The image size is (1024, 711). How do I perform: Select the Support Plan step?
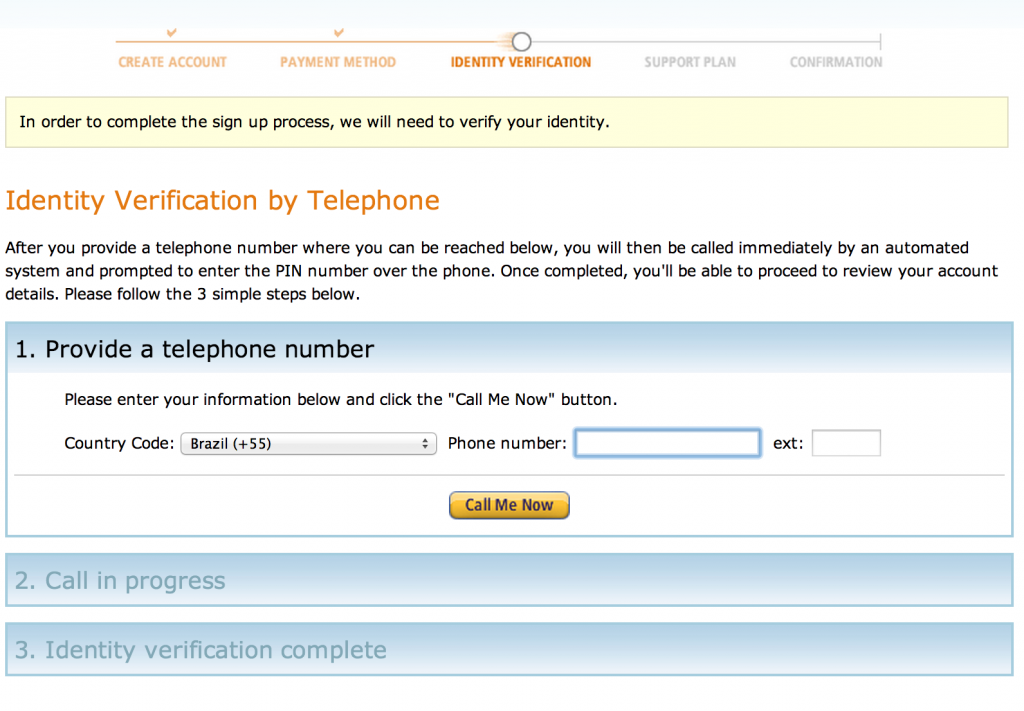pos(690,62)
